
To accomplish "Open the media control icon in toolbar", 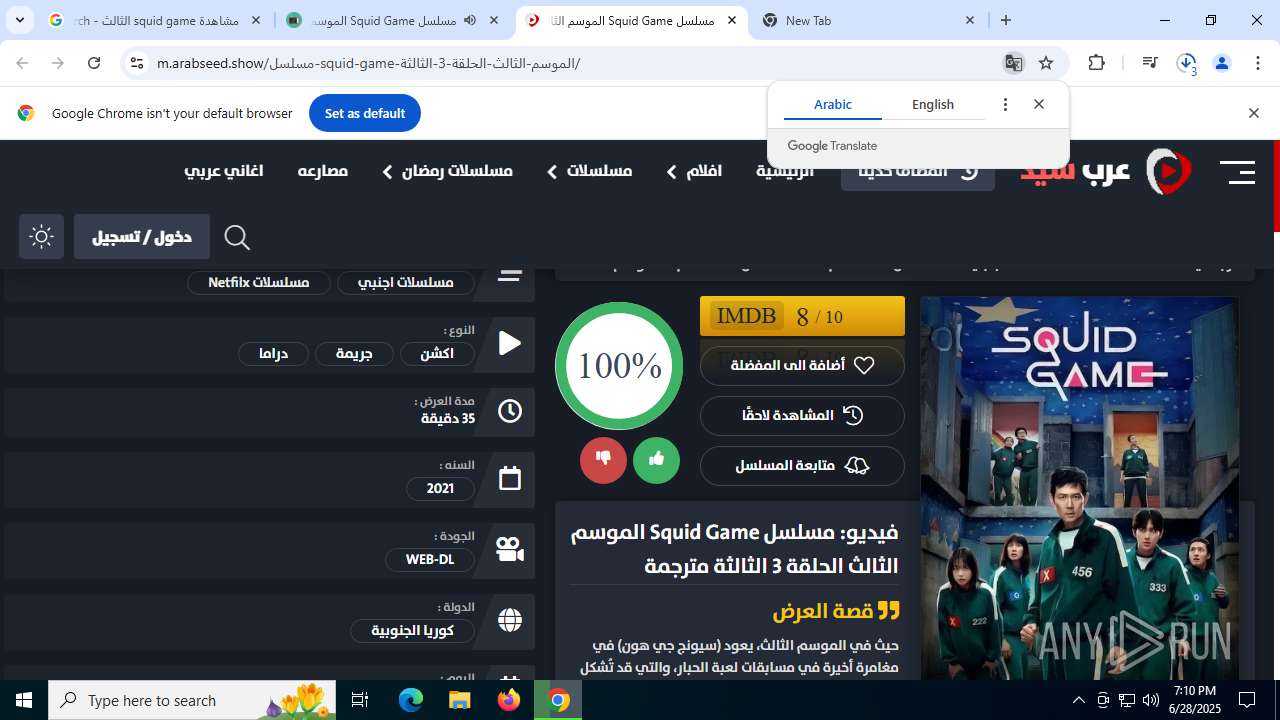I will tap(1150, 63).
